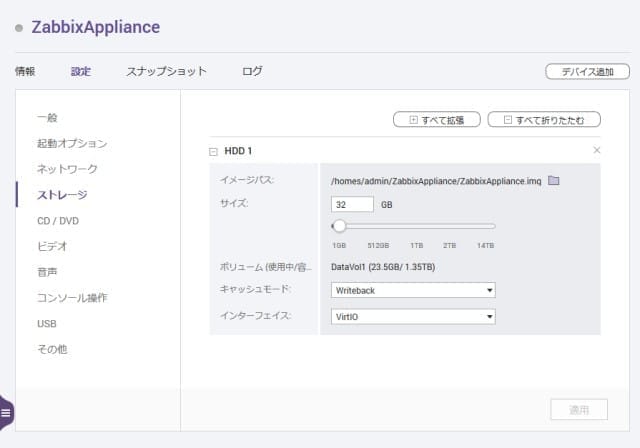Open the VirtIO interface dropdown
Image resolution: width=640 pixels, height=448 pixels.
coord(413,317)
